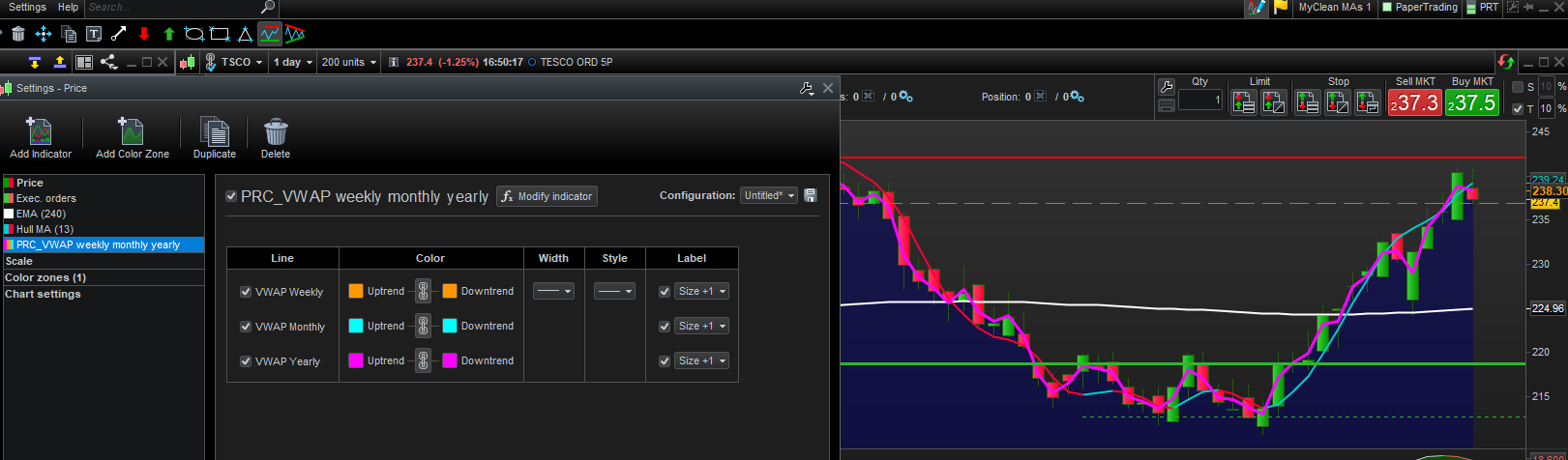This screenshot has width=1568, height=460.
Task: Click the candlestick chart style icon
Action: (x=187, y=62)
